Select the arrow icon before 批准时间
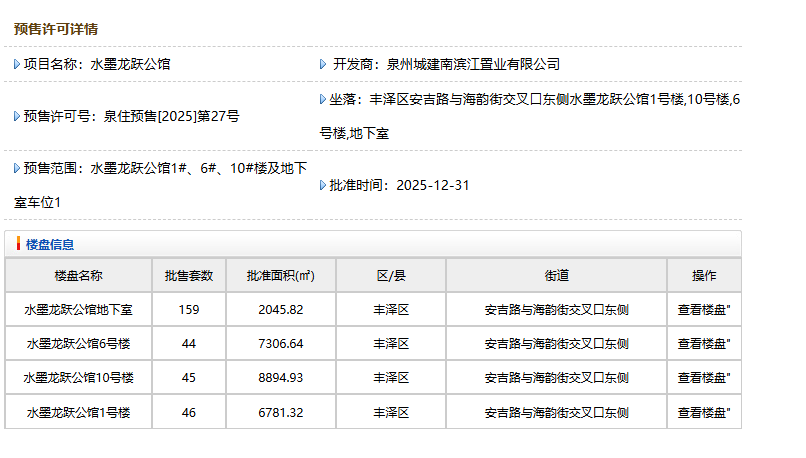Image resolution: width=806 pixels, height=458 pixels. (323, 185)
